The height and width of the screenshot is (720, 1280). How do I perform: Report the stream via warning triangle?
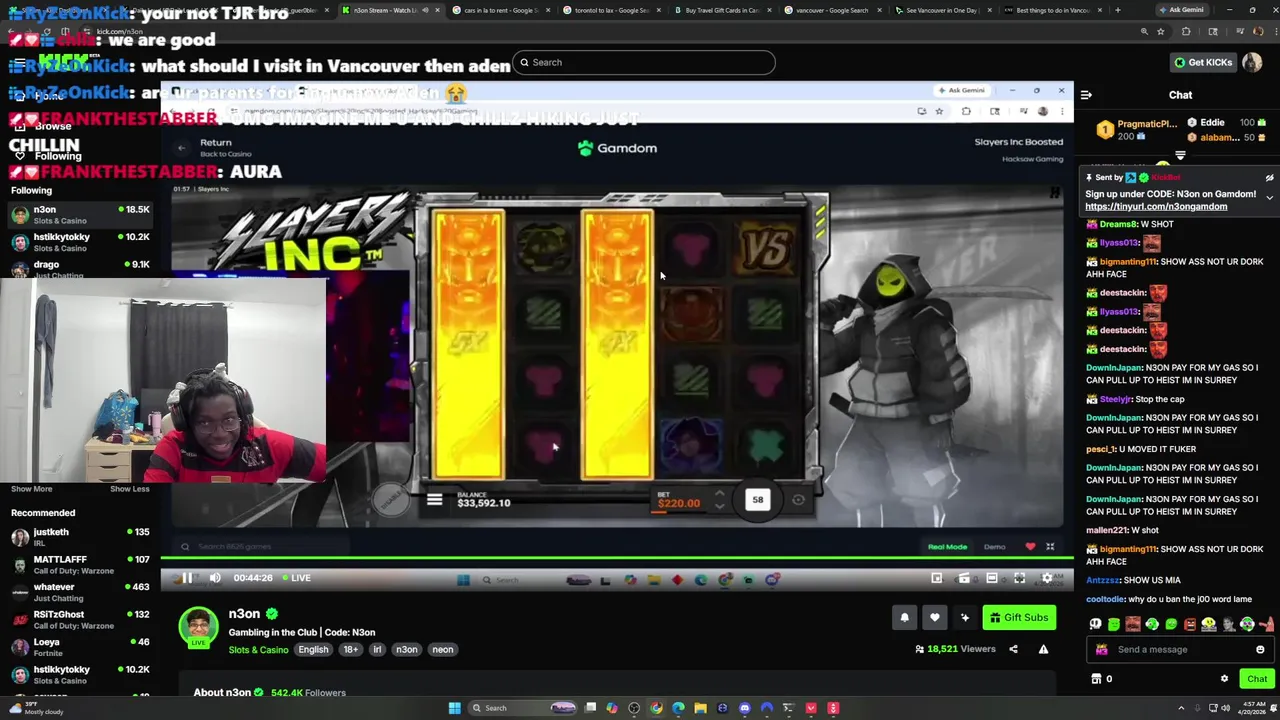tap(1043, 649)
